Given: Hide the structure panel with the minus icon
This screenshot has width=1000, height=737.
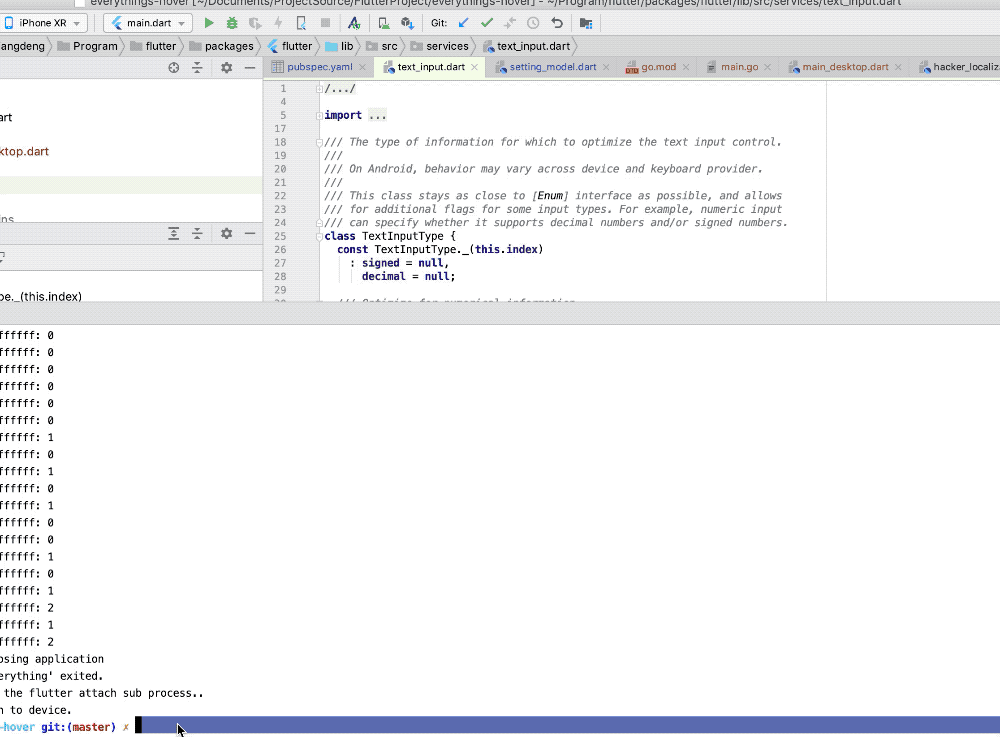Looking at the screenshot, I should 250,233.
